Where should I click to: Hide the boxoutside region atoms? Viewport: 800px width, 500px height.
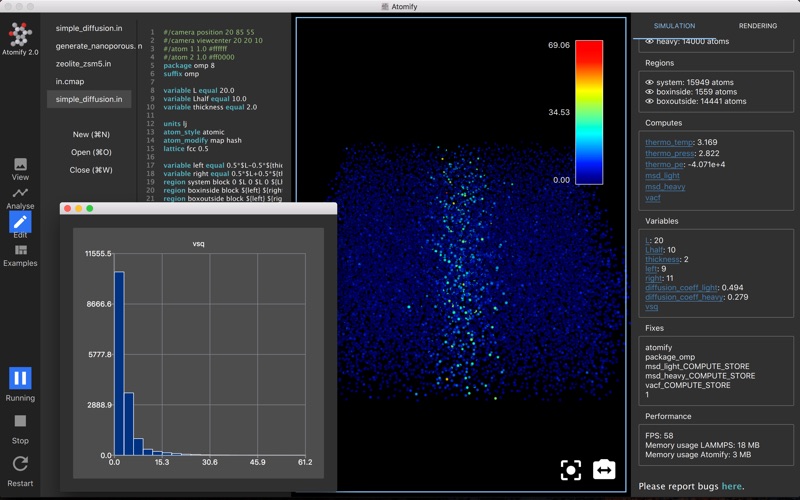click(x=650, y=101)
